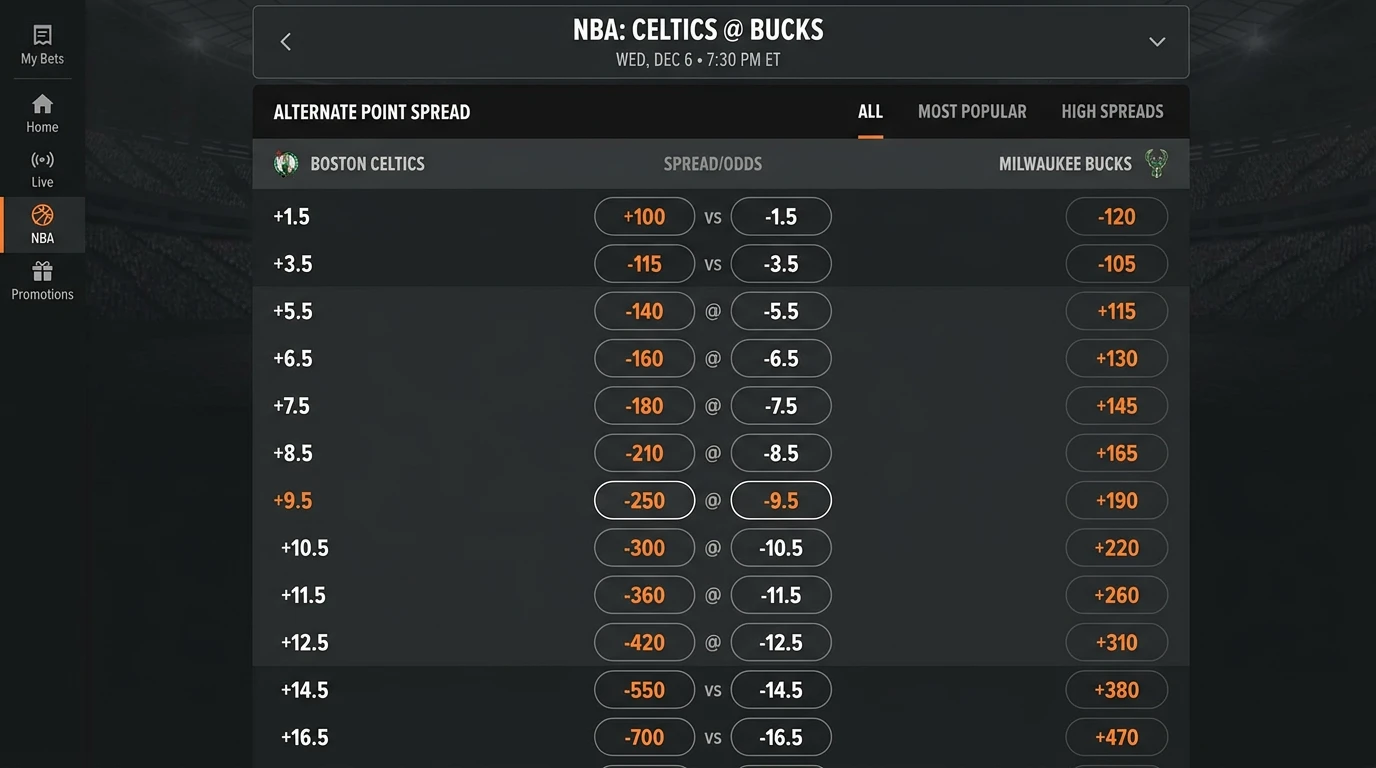This screenshot has height=768, width=1376.
Task: Select Celtics -420 odds at +12.5
Action: (x=644, y=642)
